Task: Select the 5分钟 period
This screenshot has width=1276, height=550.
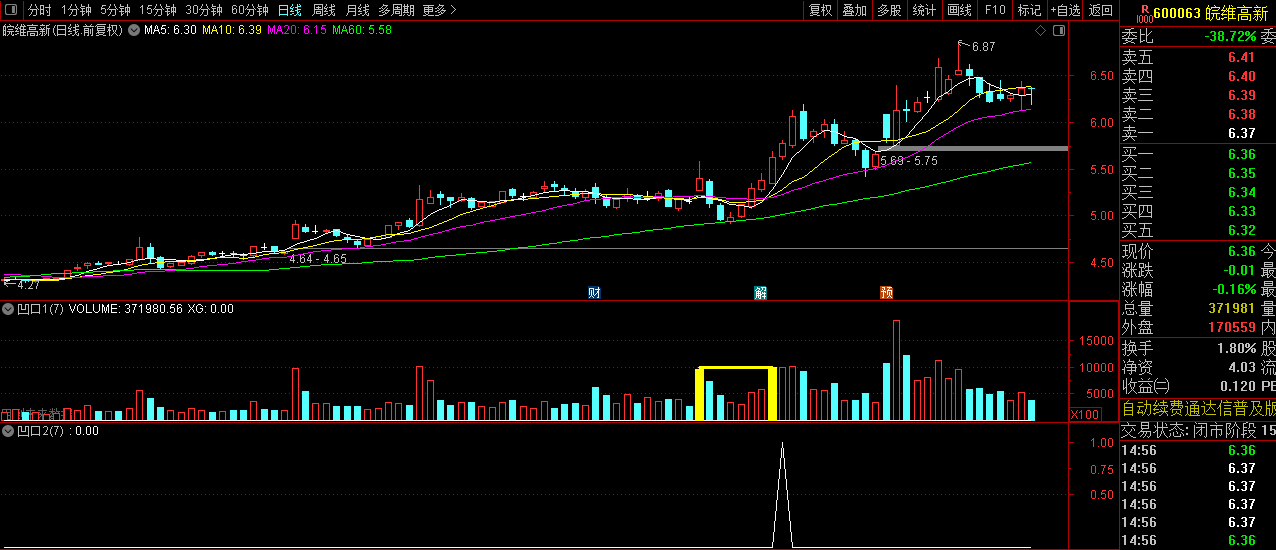Action: (115, 10)
